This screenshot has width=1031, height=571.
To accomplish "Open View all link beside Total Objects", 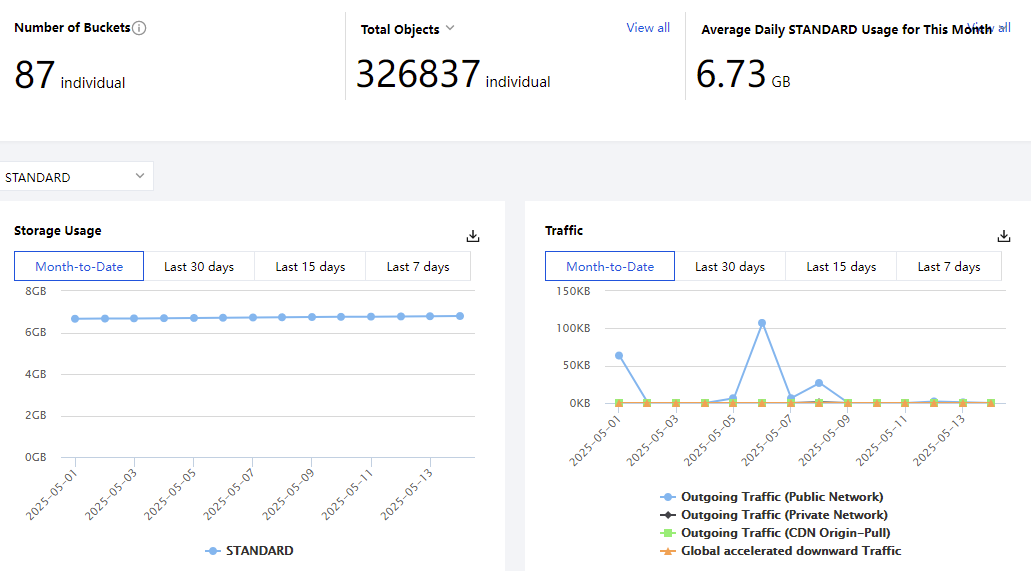I will (x=647, y=28).
